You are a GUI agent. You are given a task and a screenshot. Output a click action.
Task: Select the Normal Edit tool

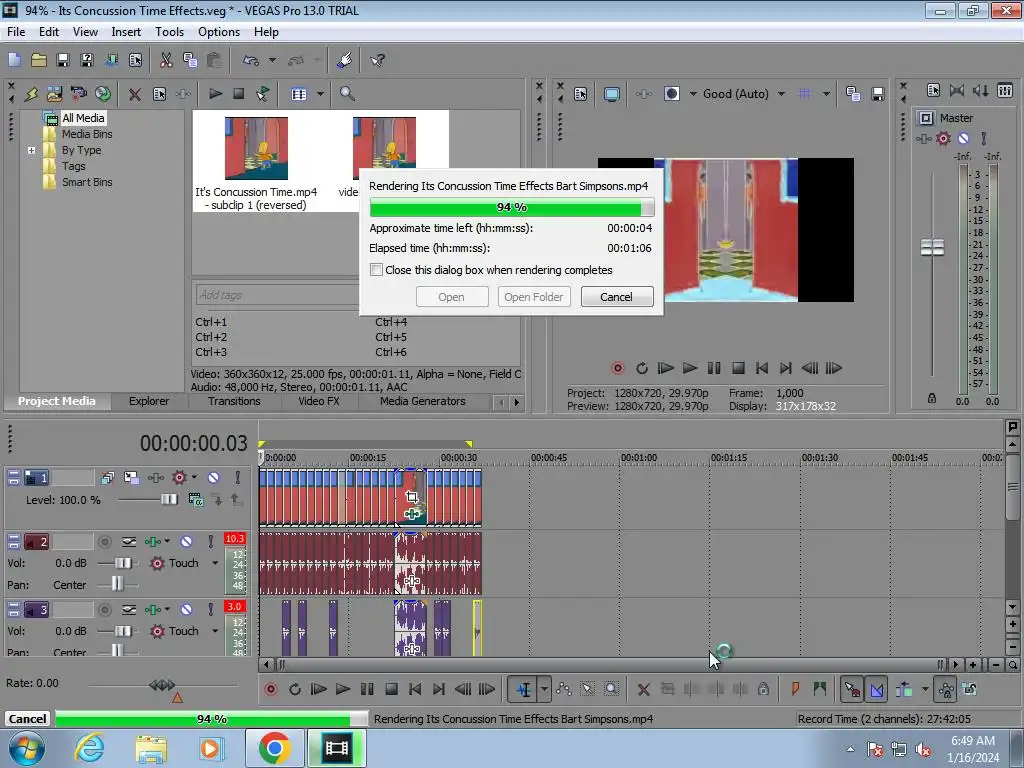[524, 689]
